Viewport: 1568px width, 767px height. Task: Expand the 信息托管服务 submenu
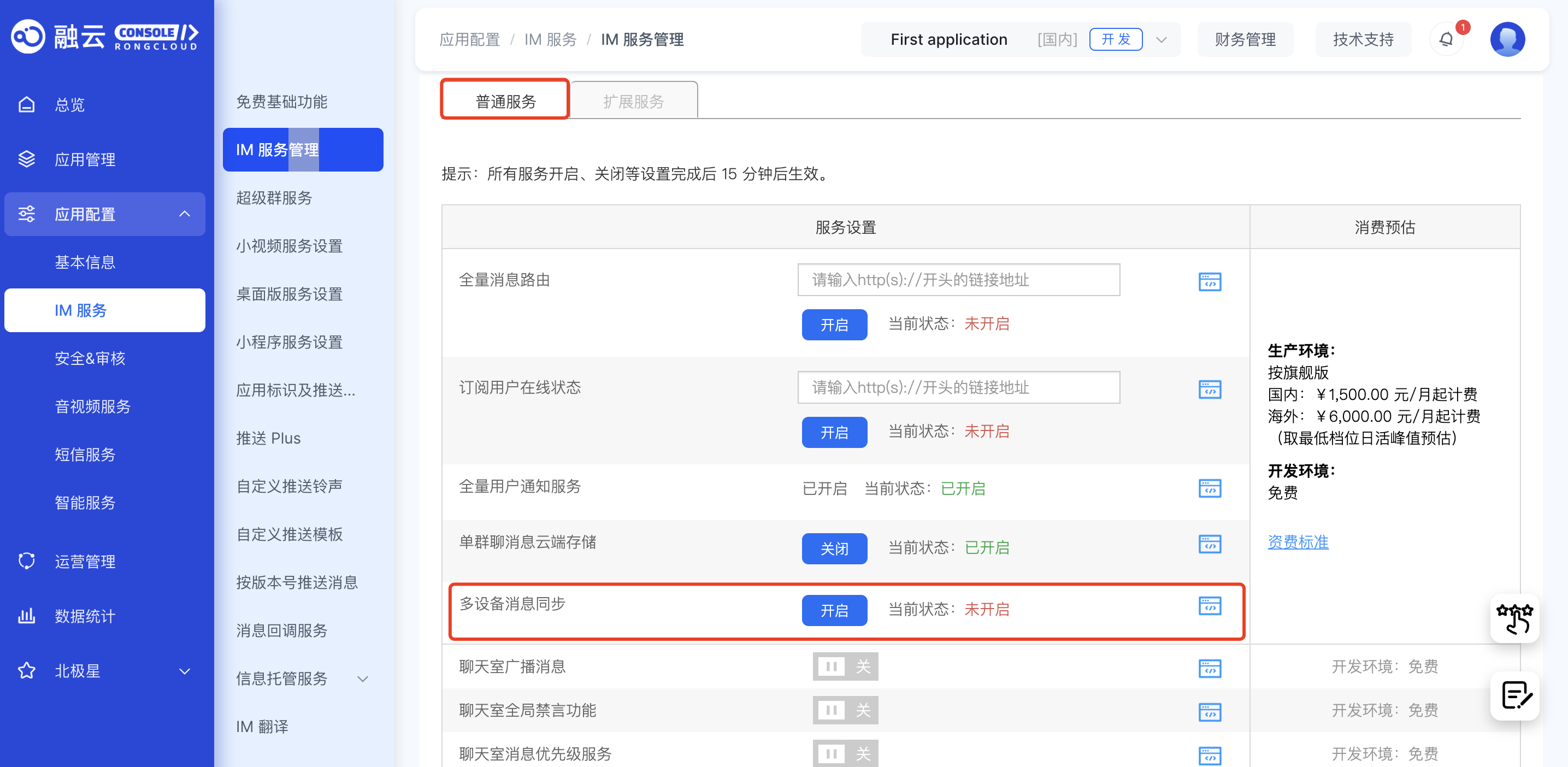click(x=363, y=678)
